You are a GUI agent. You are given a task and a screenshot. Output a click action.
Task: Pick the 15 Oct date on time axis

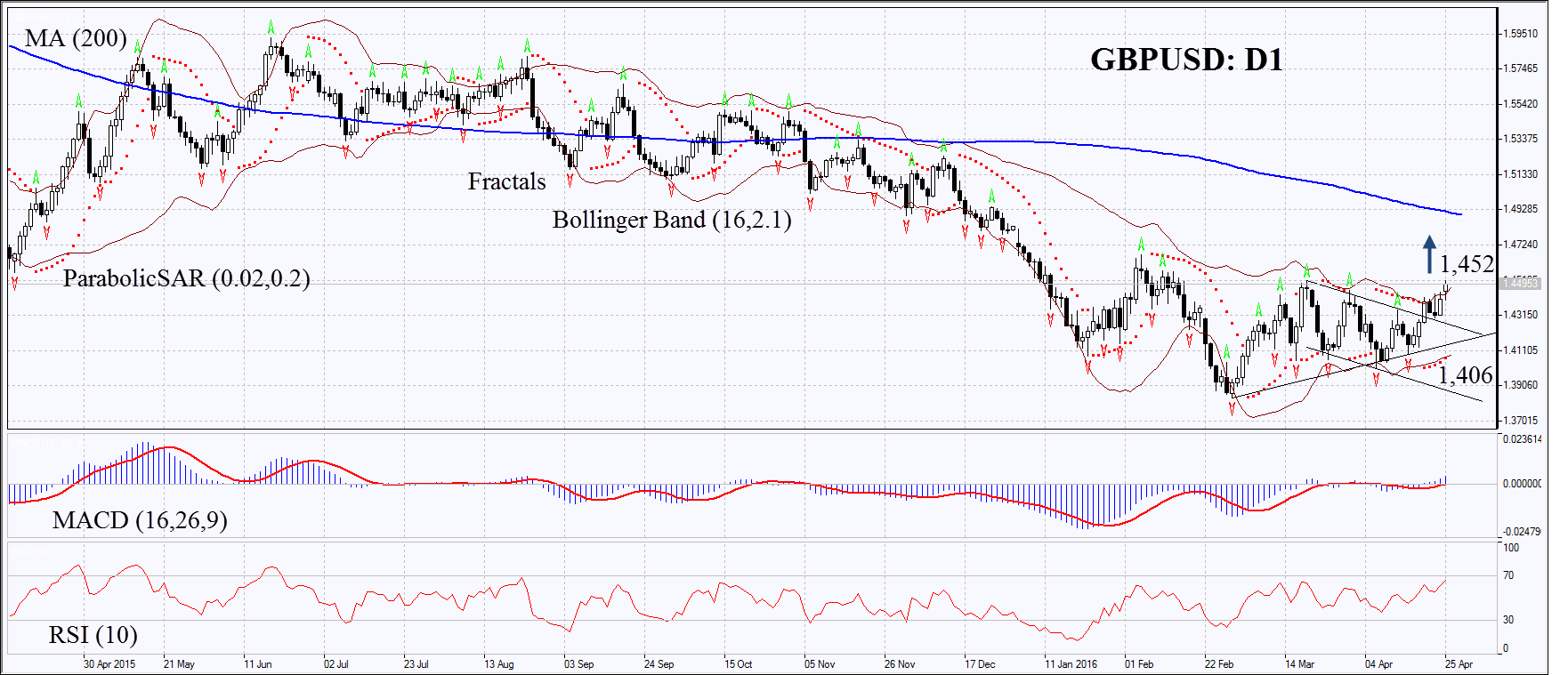pos(738,664)
